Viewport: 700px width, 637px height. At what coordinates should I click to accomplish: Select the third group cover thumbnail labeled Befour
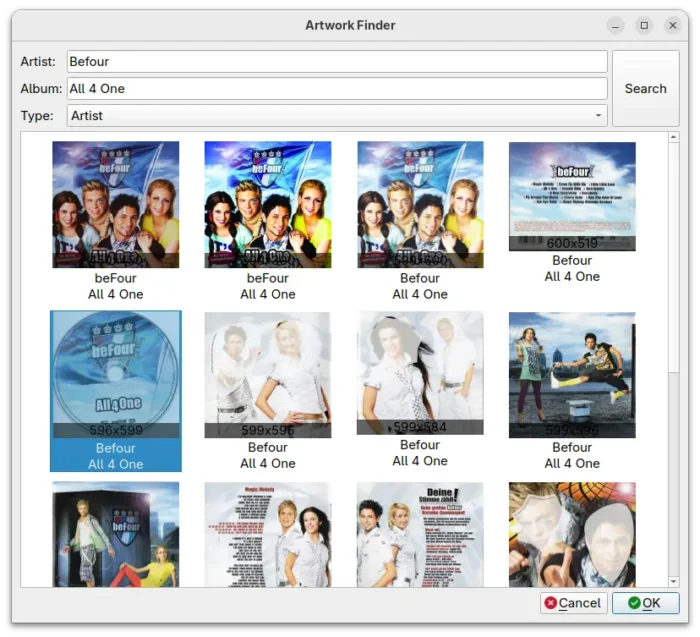tap(420, 205)
